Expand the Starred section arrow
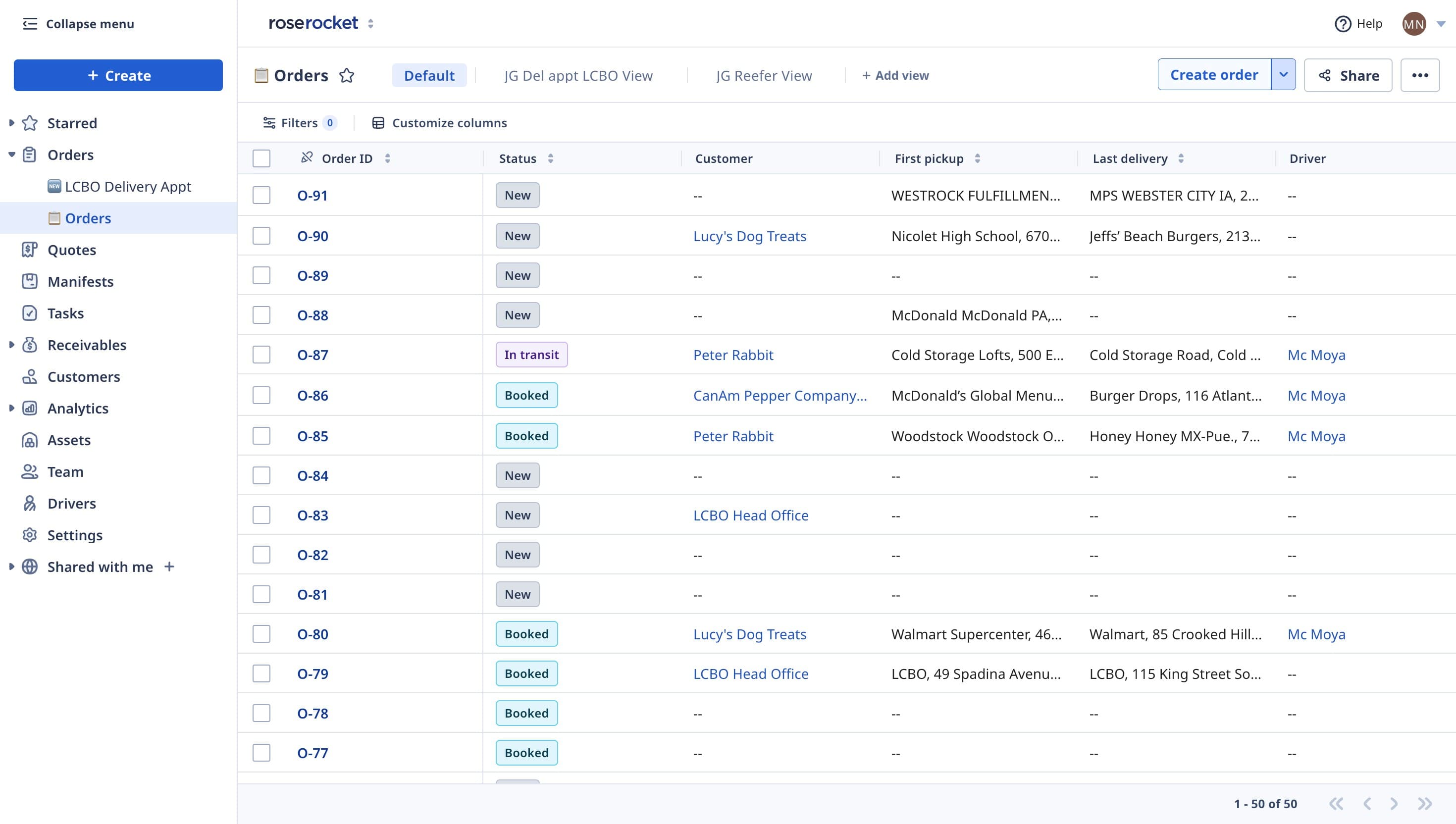Screen dimensions: 1456x824 pyautogui.click(x=11, y=123)
